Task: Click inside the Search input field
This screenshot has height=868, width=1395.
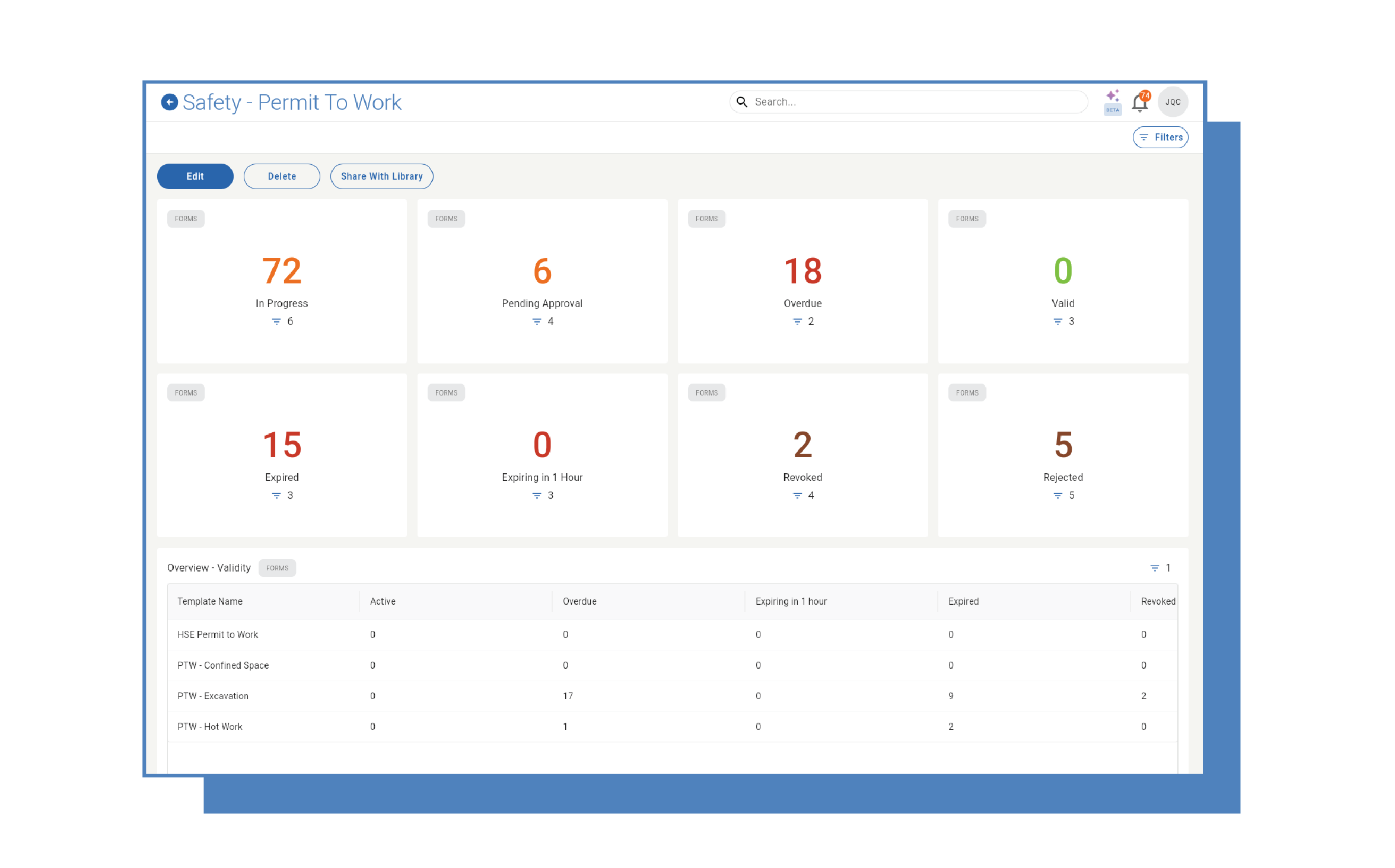Action: pos(890,102)
